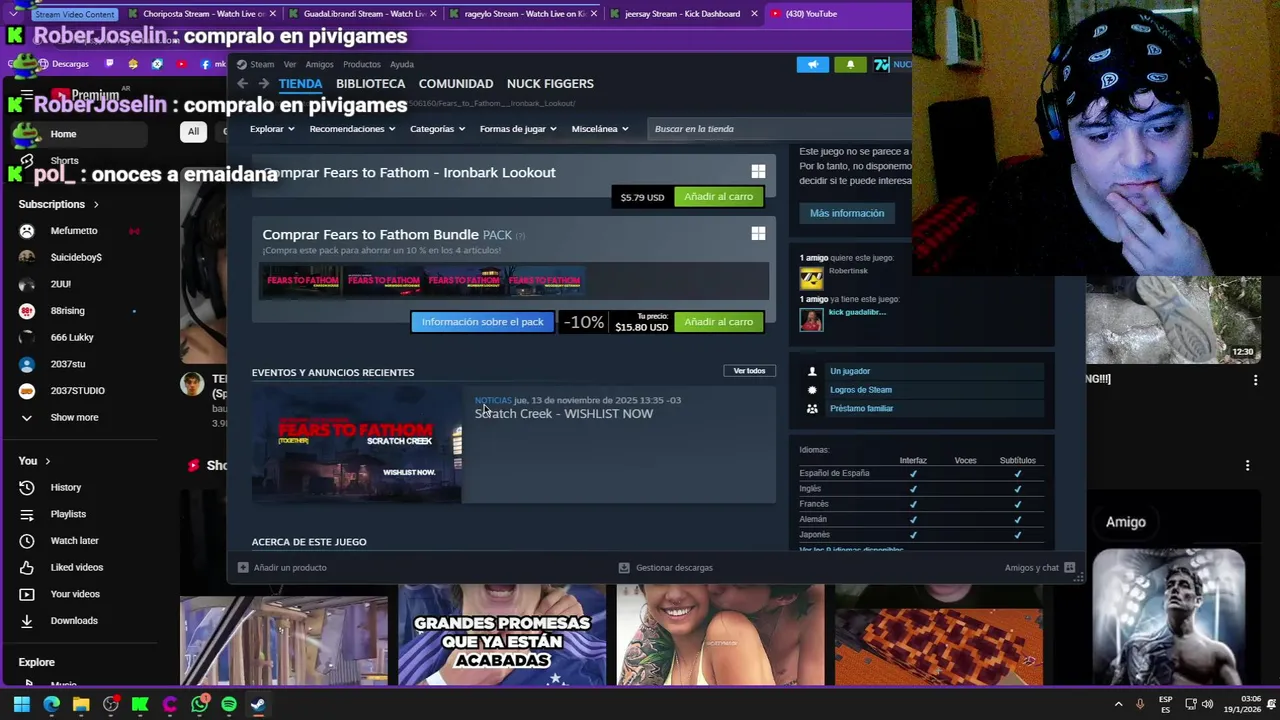Expand the Explorar store dropdown
The height and width of the screenshot is (720, 1280).
click(272, 129)
